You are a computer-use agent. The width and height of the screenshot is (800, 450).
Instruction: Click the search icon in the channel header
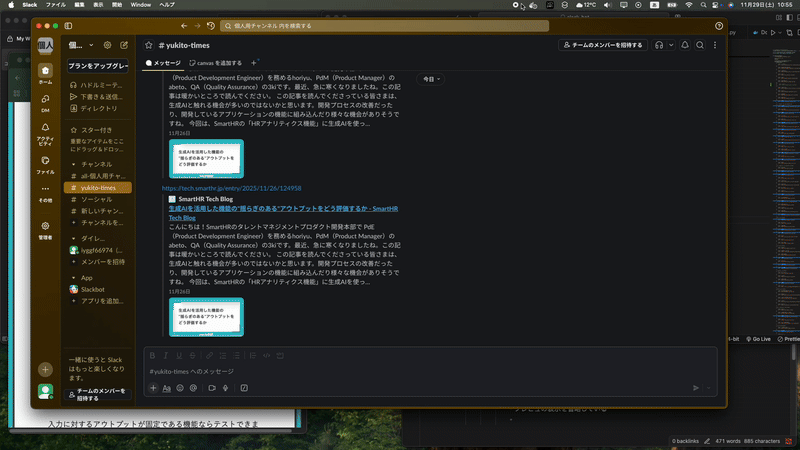pyautogui.click(x=701, y=45)
